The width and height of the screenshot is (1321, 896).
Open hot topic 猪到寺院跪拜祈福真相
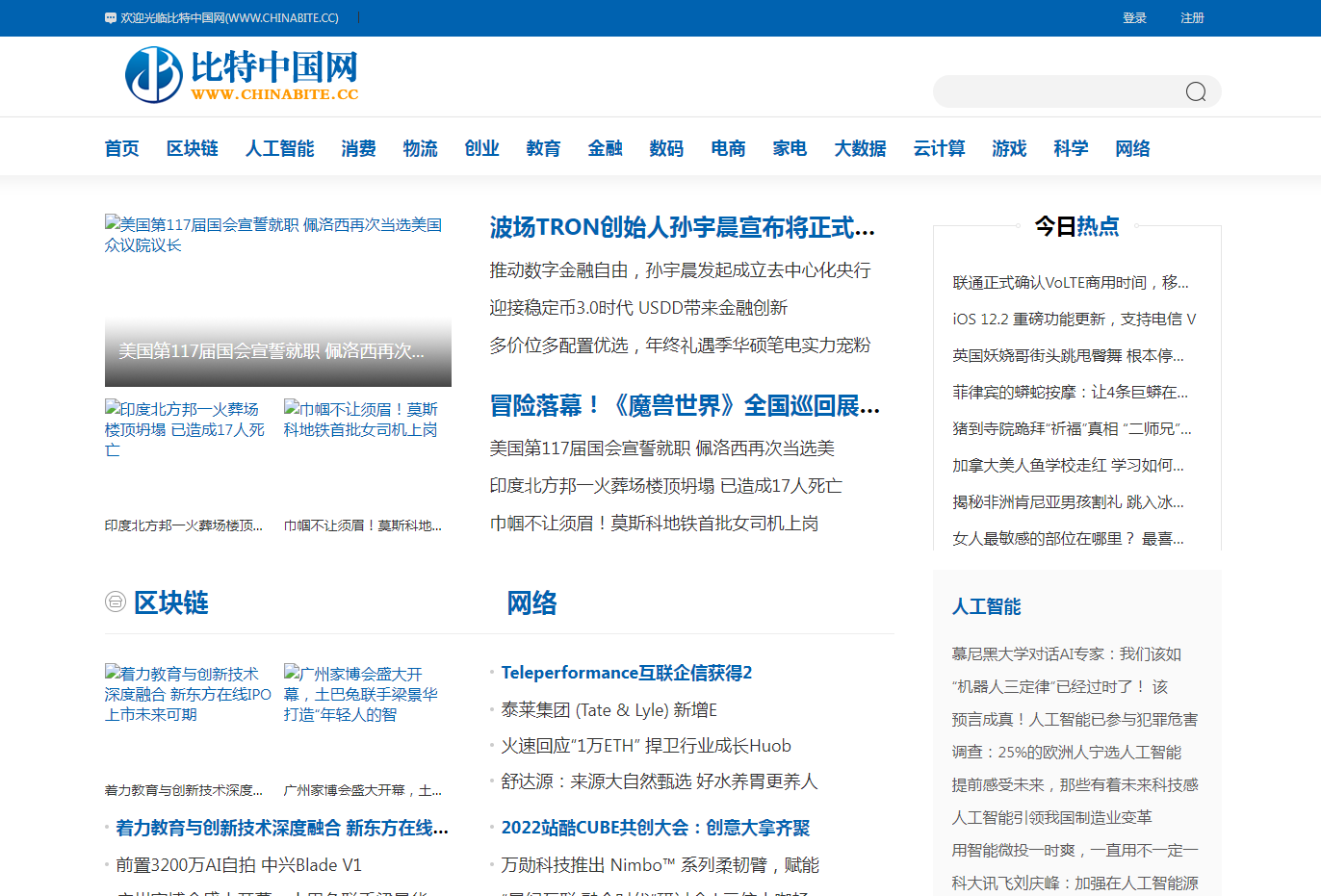pos(1072,429)
